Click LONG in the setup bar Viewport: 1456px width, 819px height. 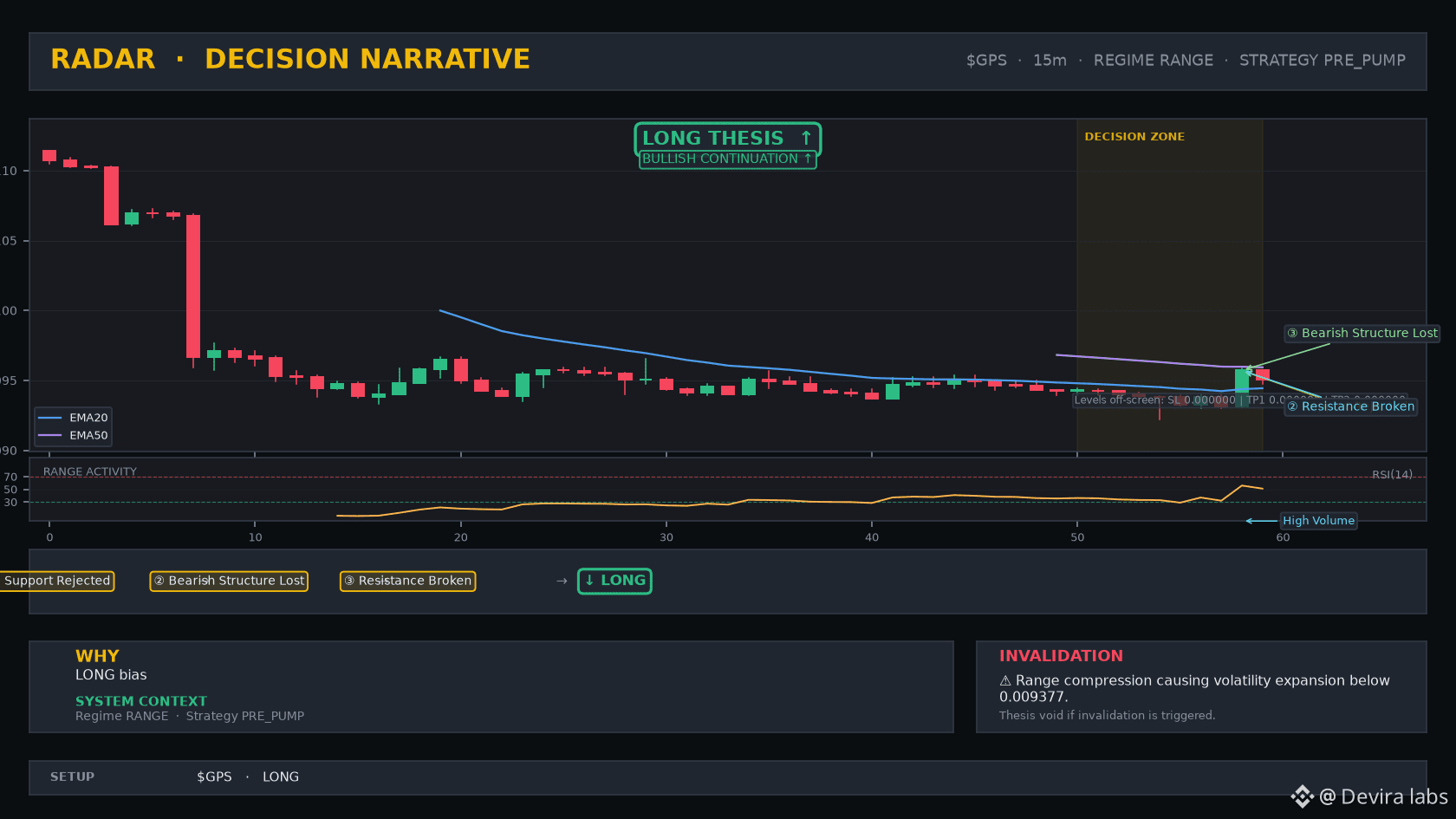pyautogui.click(x=281, y=777)
